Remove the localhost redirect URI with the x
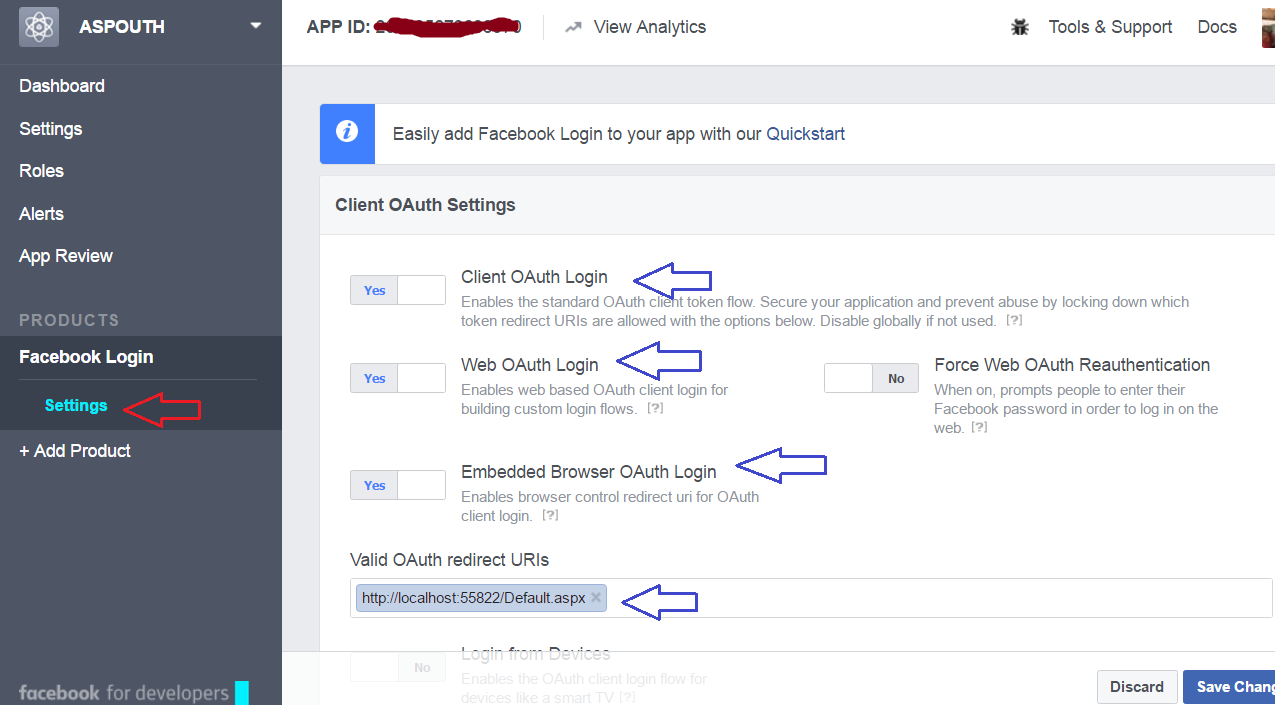This screenshot has height=705, width=1275. point(596,598)
